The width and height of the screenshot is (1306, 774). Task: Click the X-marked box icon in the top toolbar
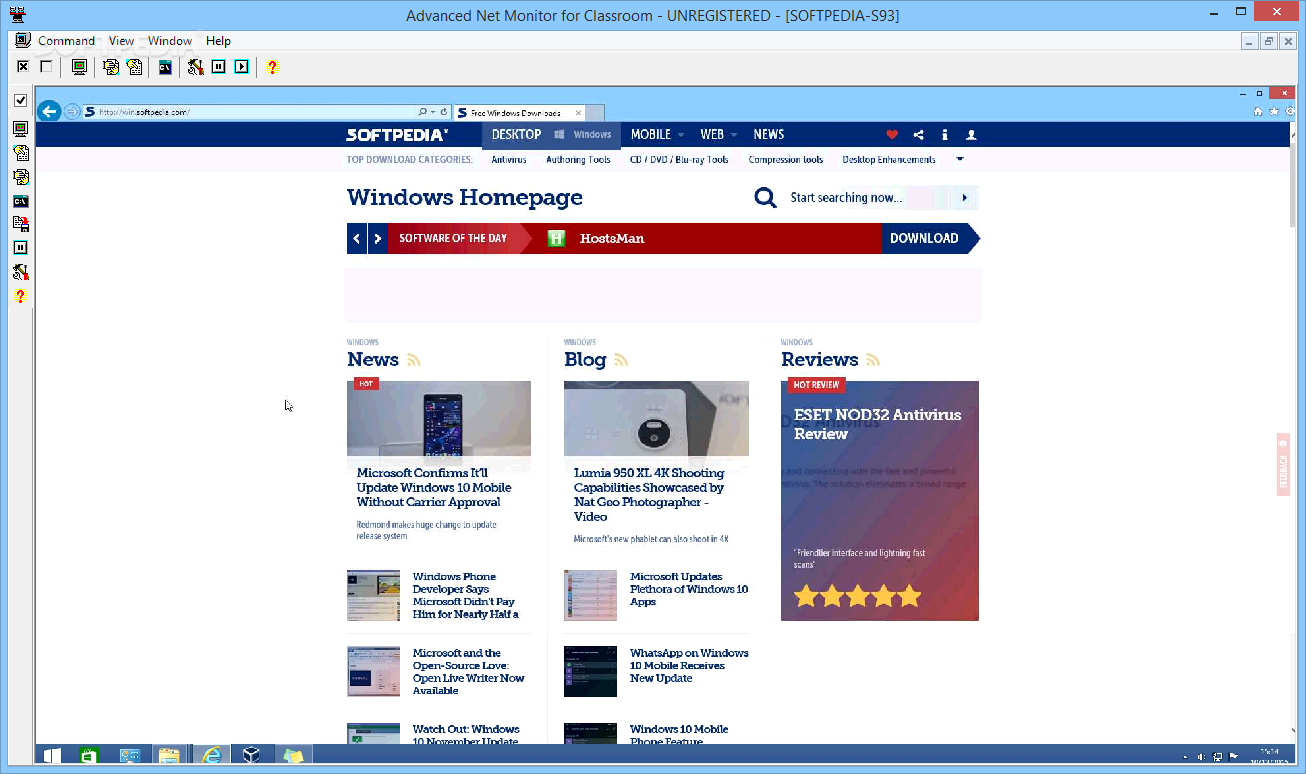coord(23,67)
